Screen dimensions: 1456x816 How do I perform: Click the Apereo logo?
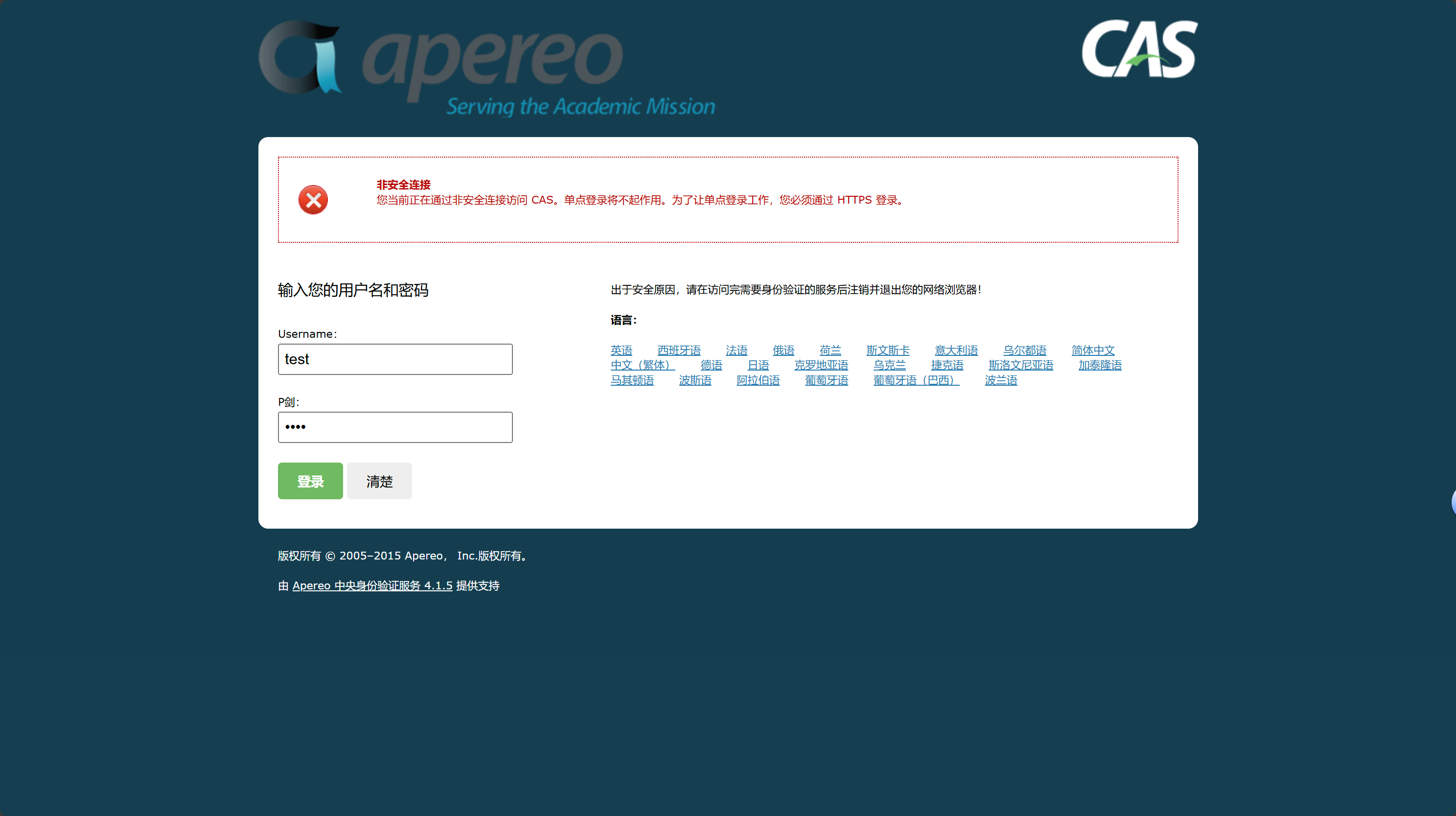click(486, 68)
